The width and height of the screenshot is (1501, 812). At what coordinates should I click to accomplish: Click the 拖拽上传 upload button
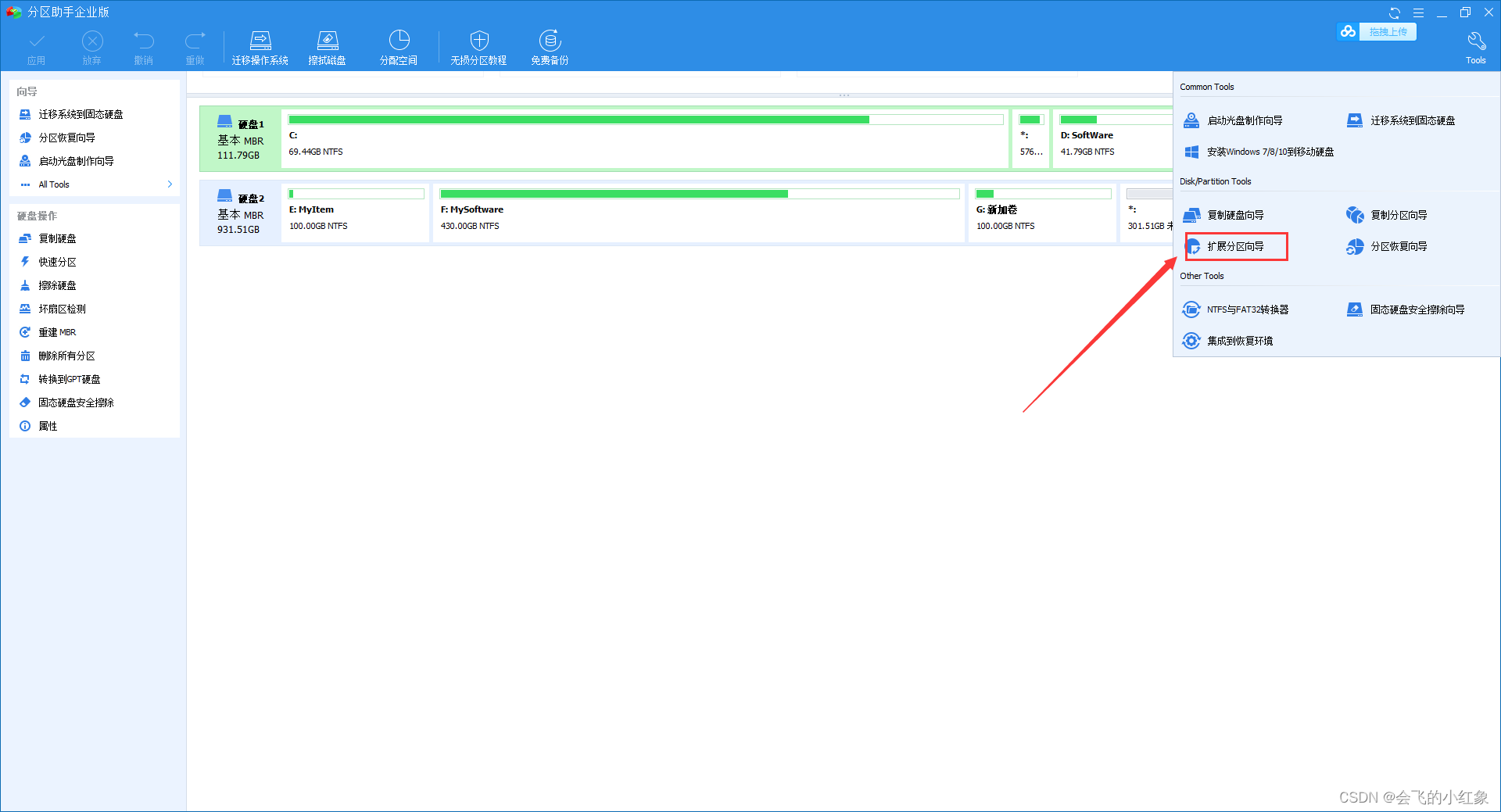point(1388,32)
